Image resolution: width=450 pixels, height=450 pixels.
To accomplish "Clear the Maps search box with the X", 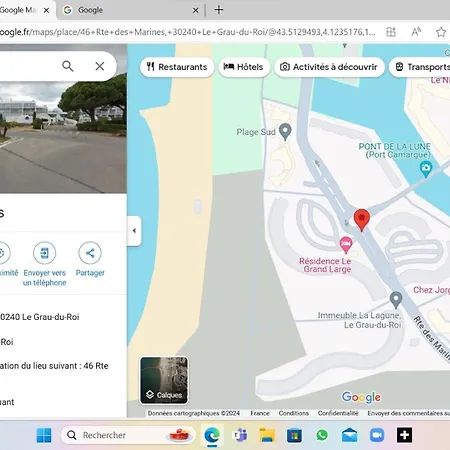I will 100,66.
